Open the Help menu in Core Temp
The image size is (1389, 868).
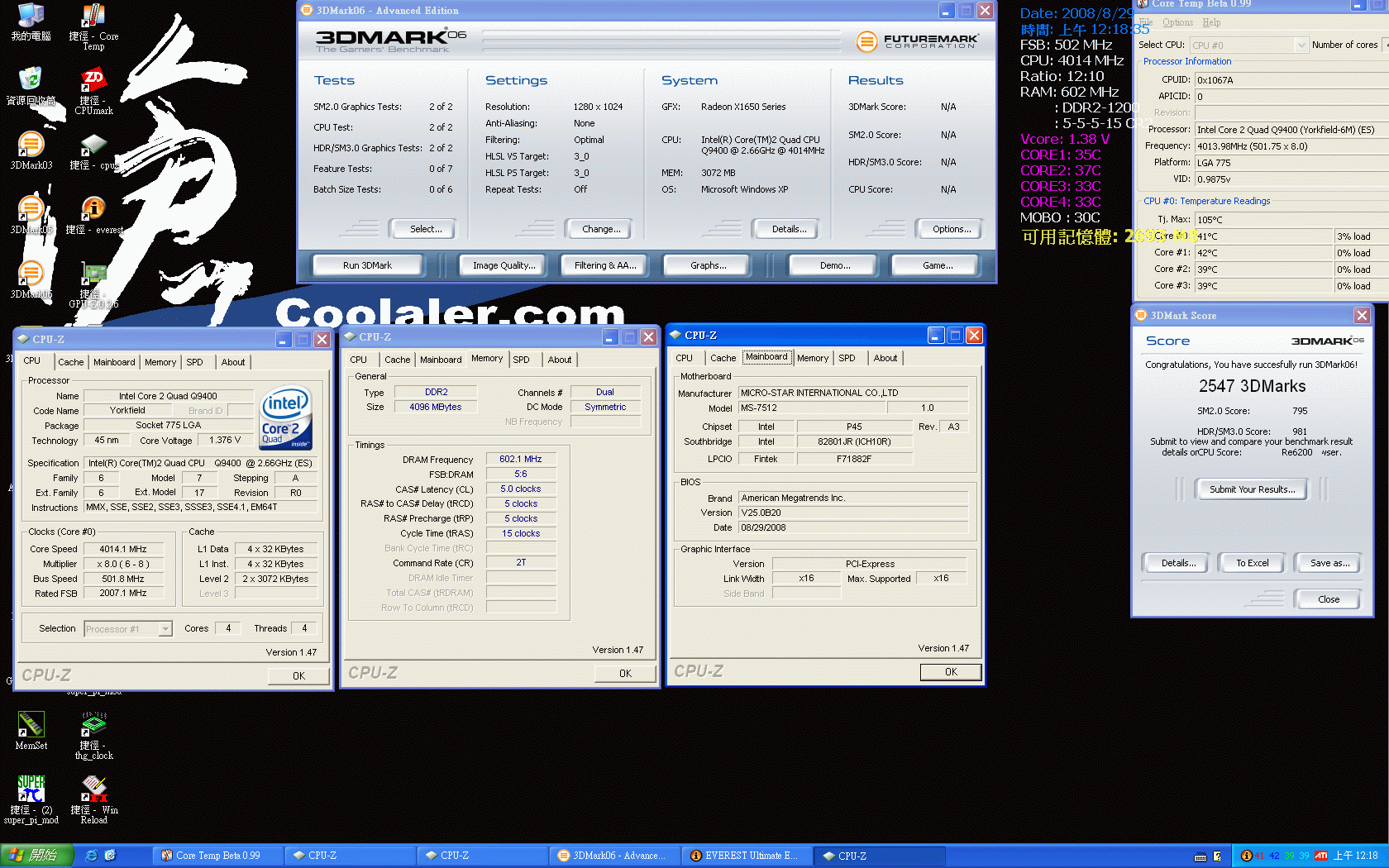(x=1211, y=22)
